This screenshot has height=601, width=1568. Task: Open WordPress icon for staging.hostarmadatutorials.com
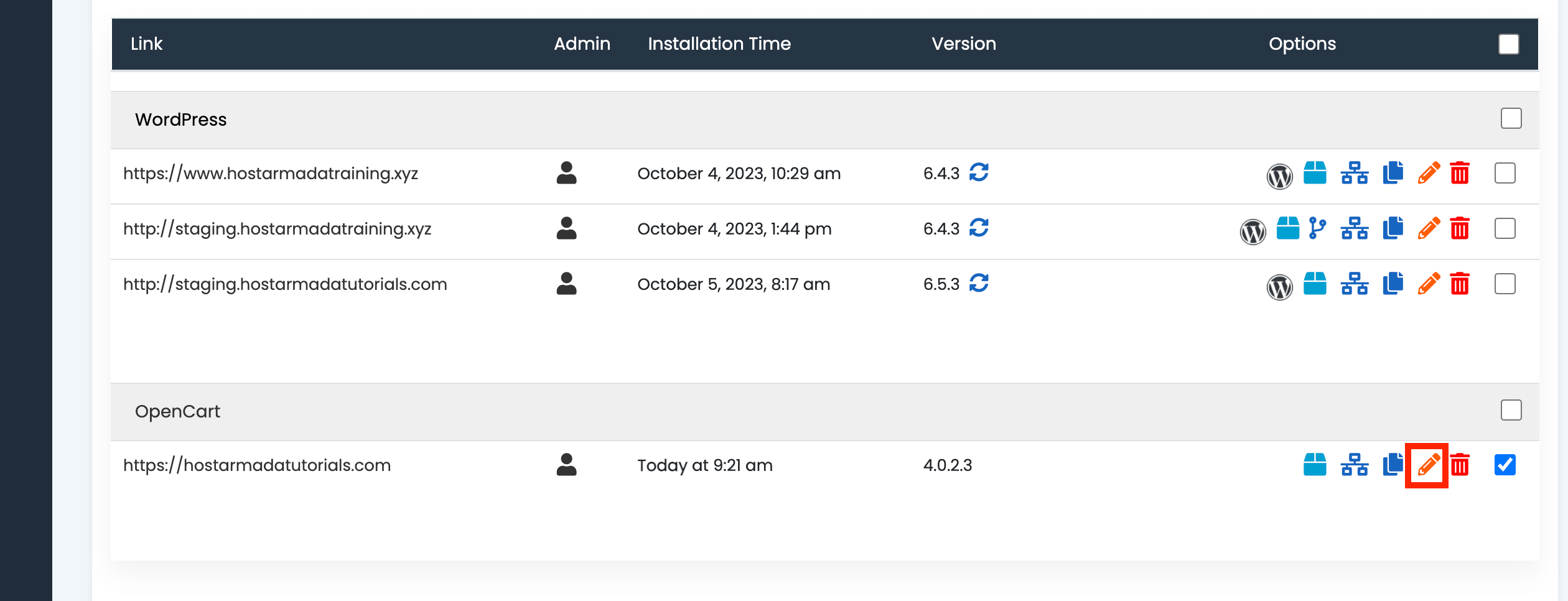(x=1279, y=287)
